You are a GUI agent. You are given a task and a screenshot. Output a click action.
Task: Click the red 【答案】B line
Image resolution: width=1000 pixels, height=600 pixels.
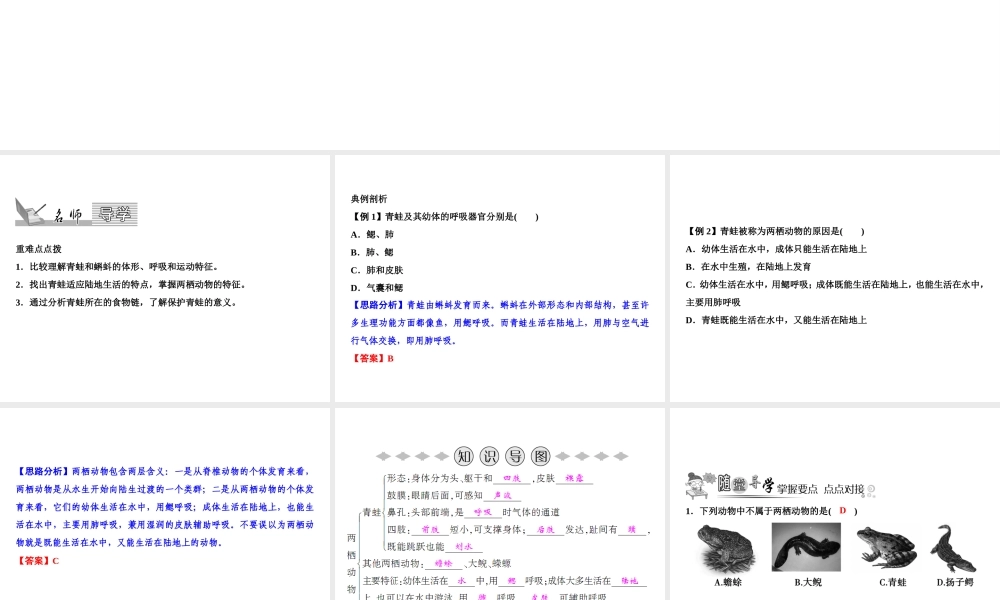point(372,359)
